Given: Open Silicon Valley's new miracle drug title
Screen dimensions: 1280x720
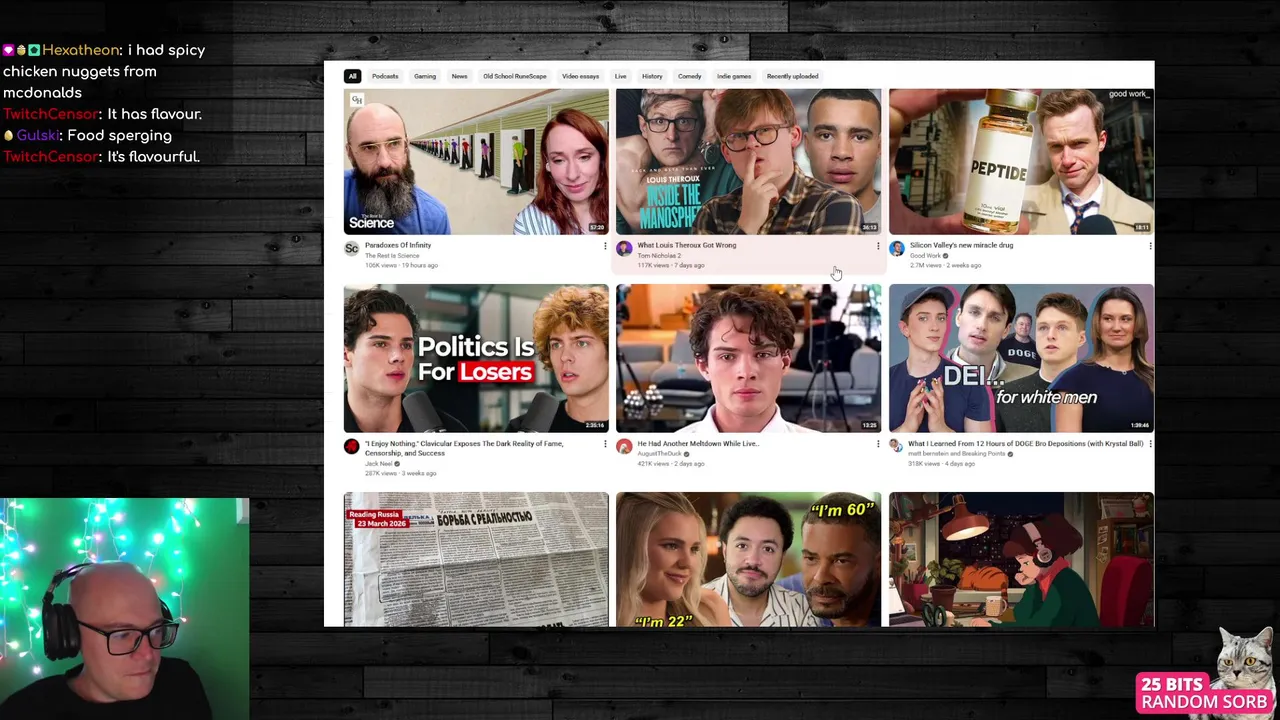Looking at the screenshot, I should [961, 245].
